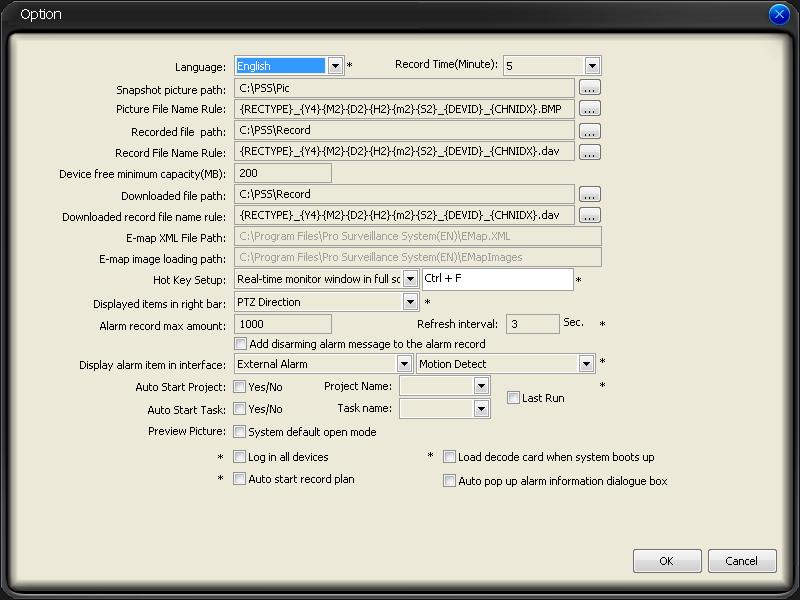Open browse dialog for Recorded file path
This screenshot has height=600, width=800.
pos(589,131)
